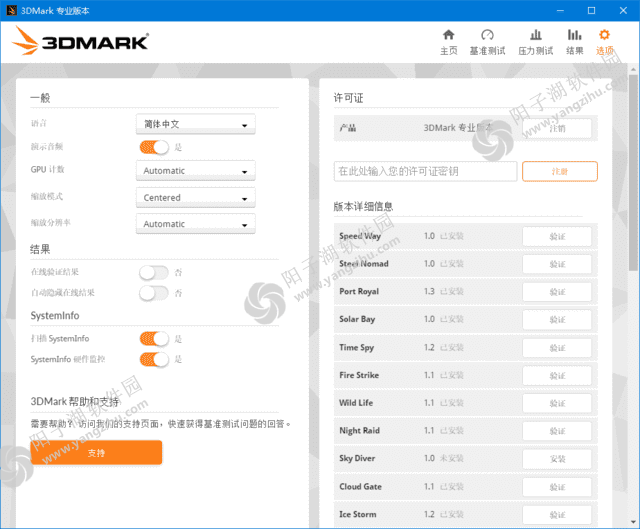Maximize the 3DMark window
This screenshot has width=640, height=529.
point(591,11)
